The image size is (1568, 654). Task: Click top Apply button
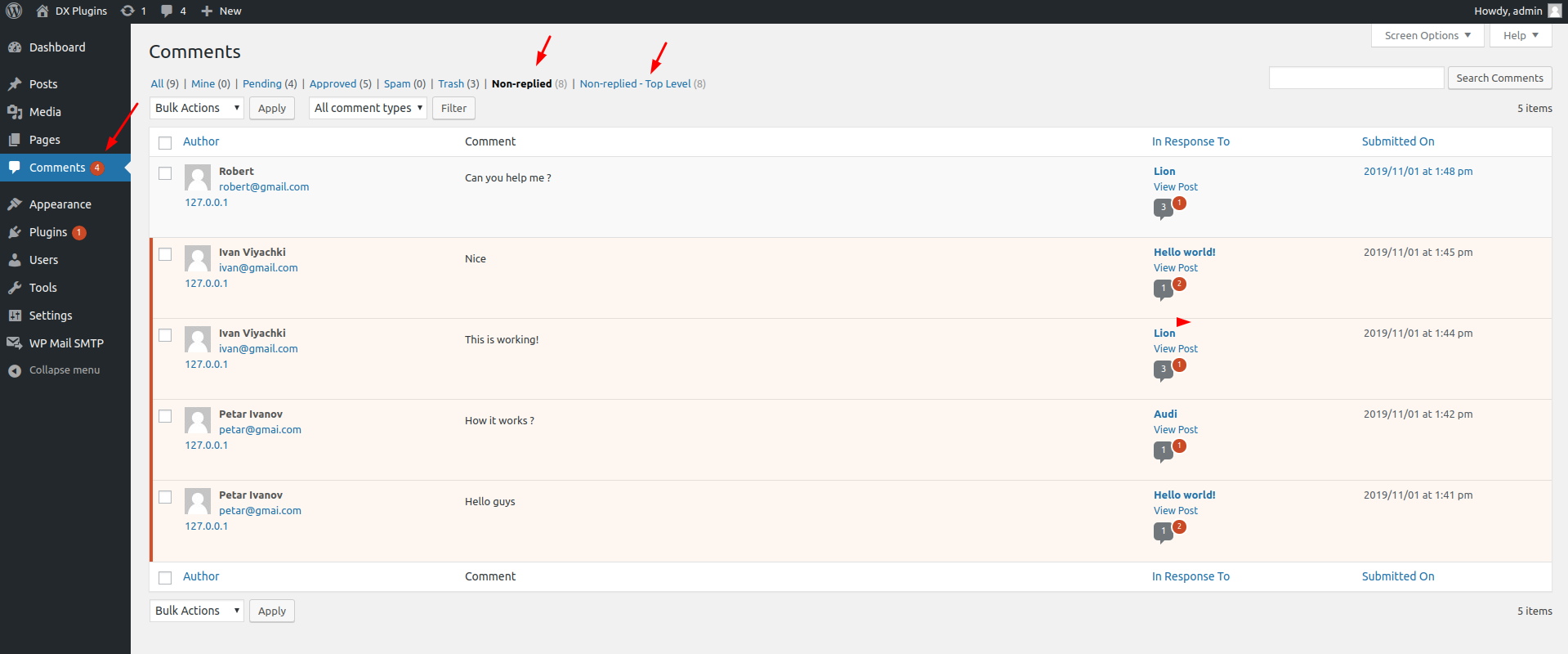coord(272,108)
